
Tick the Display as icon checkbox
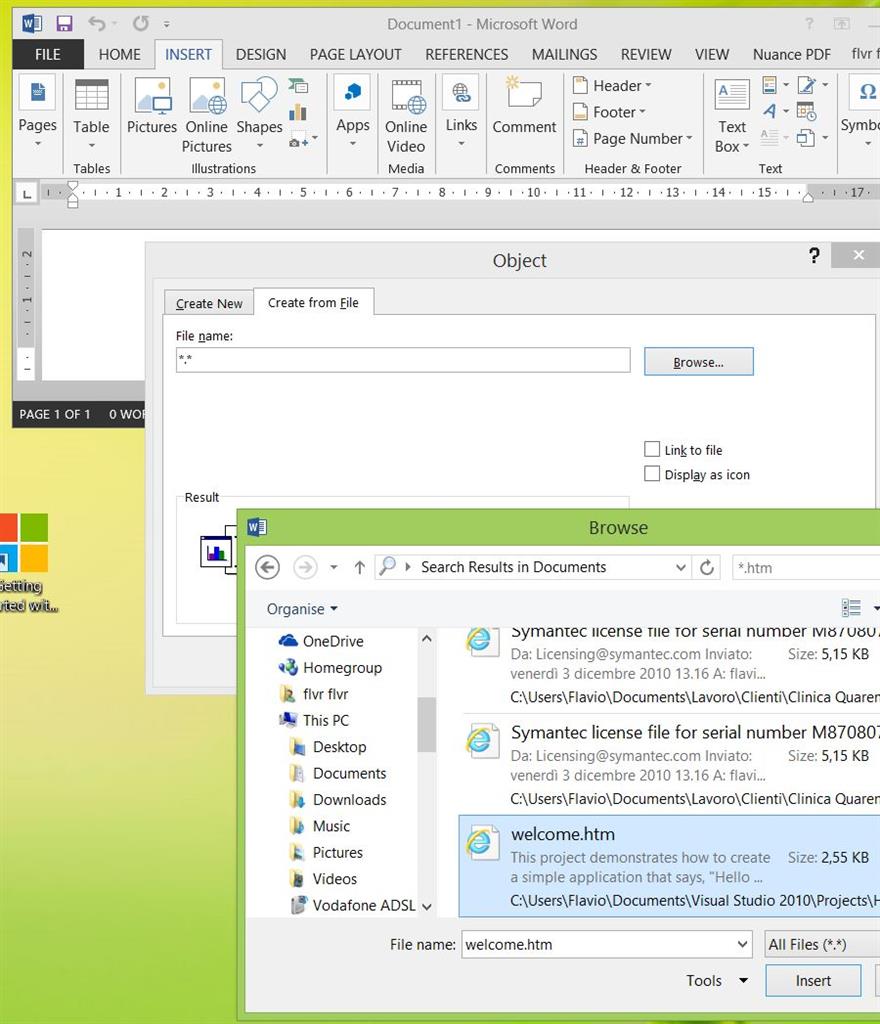click(652, 473)
